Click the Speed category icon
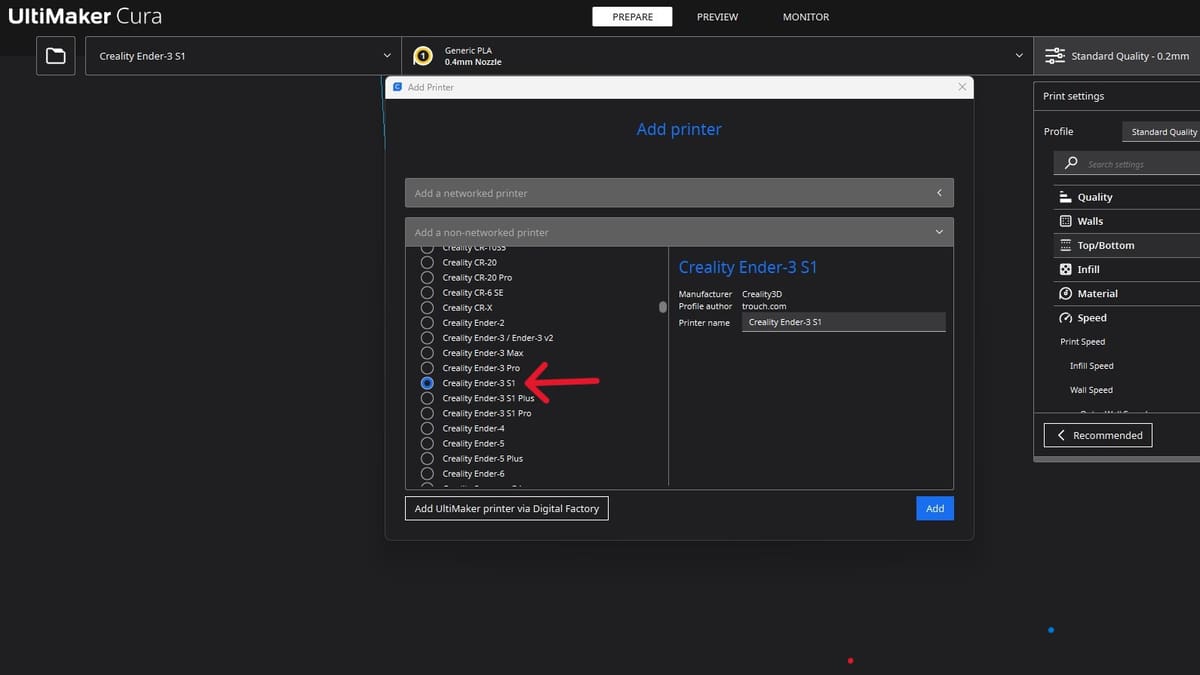The height and width of the screenshot is (675, 1200). [1065, 318]
